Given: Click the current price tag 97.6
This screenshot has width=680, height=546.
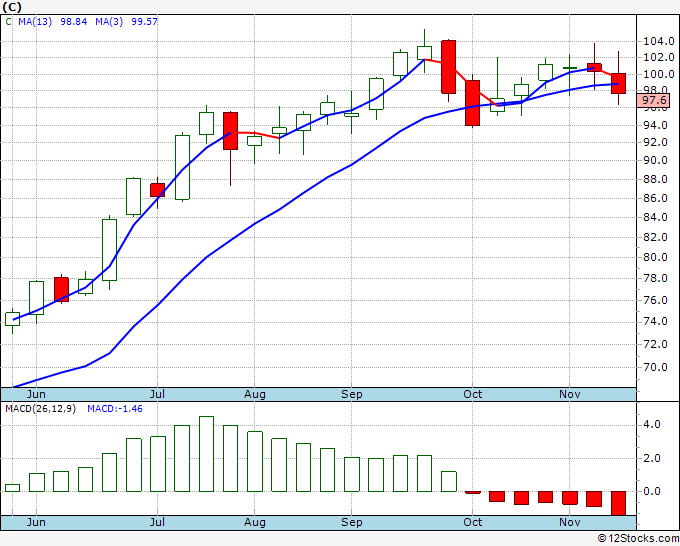Looking at the screenshot, I should point(654,101).
